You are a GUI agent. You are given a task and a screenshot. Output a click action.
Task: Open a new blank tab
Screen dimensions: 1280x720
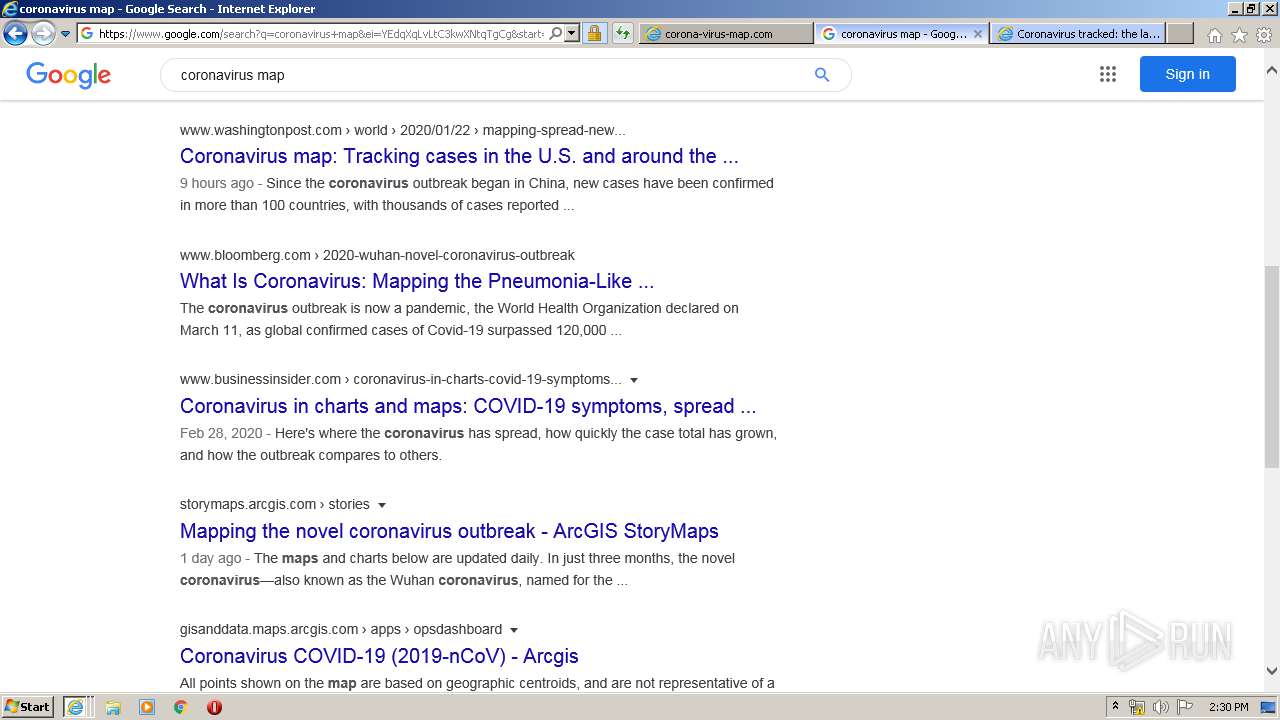[1180, 33]
